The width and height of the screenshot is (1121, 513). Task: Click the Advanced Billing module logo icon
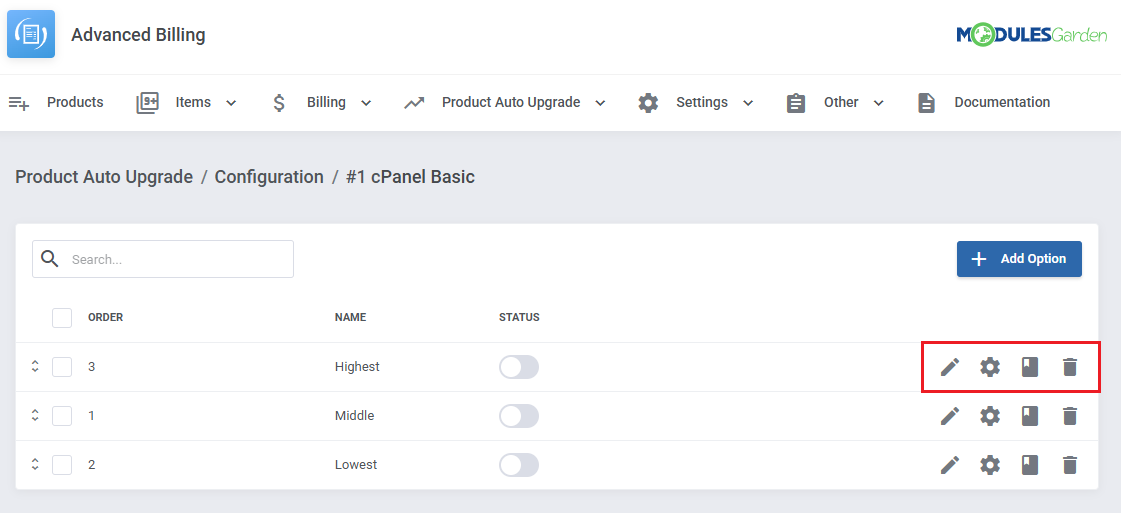31,34
